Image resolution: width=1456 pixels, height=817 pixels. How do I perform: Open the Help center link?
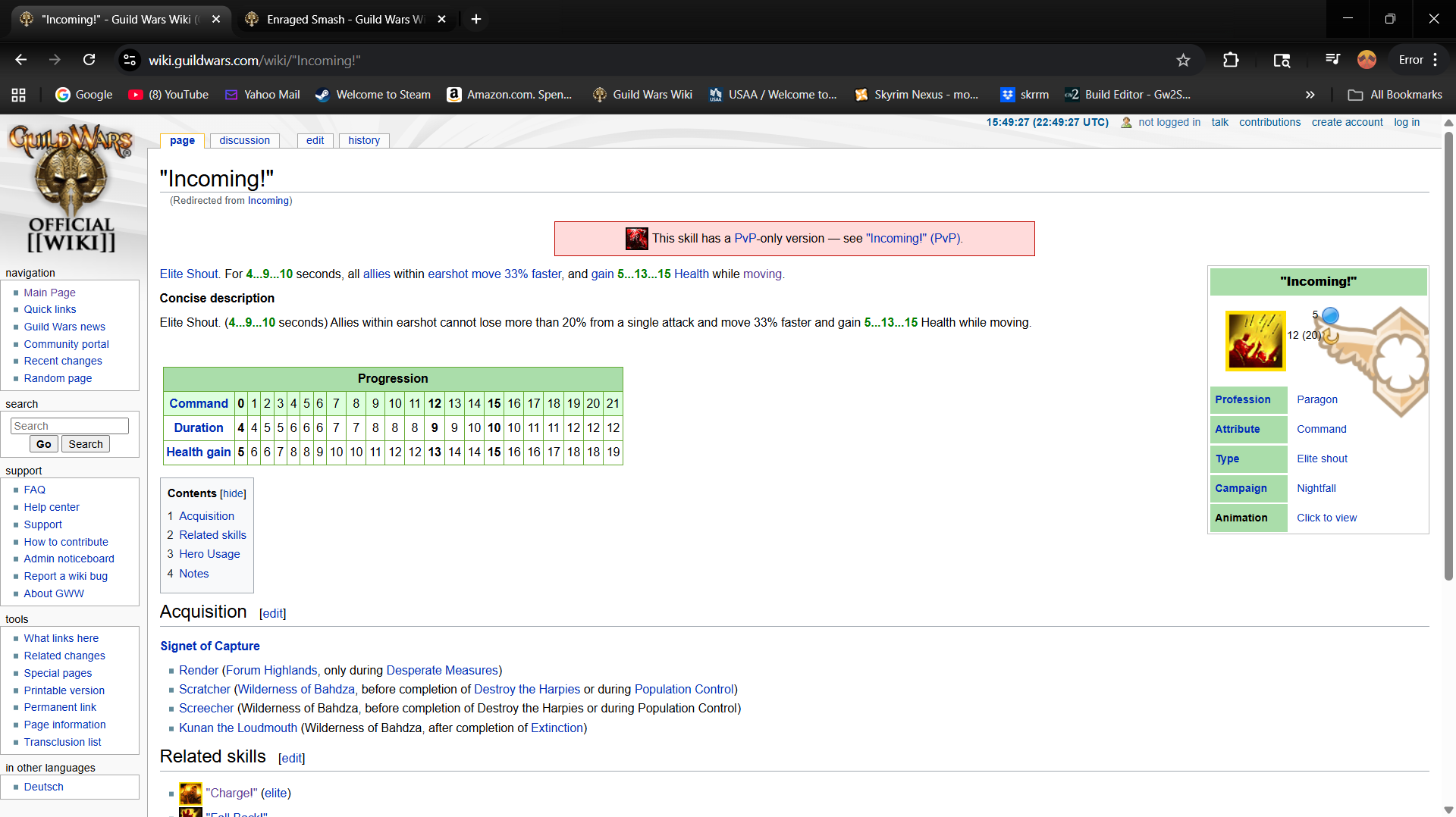(x=52, y=507)
